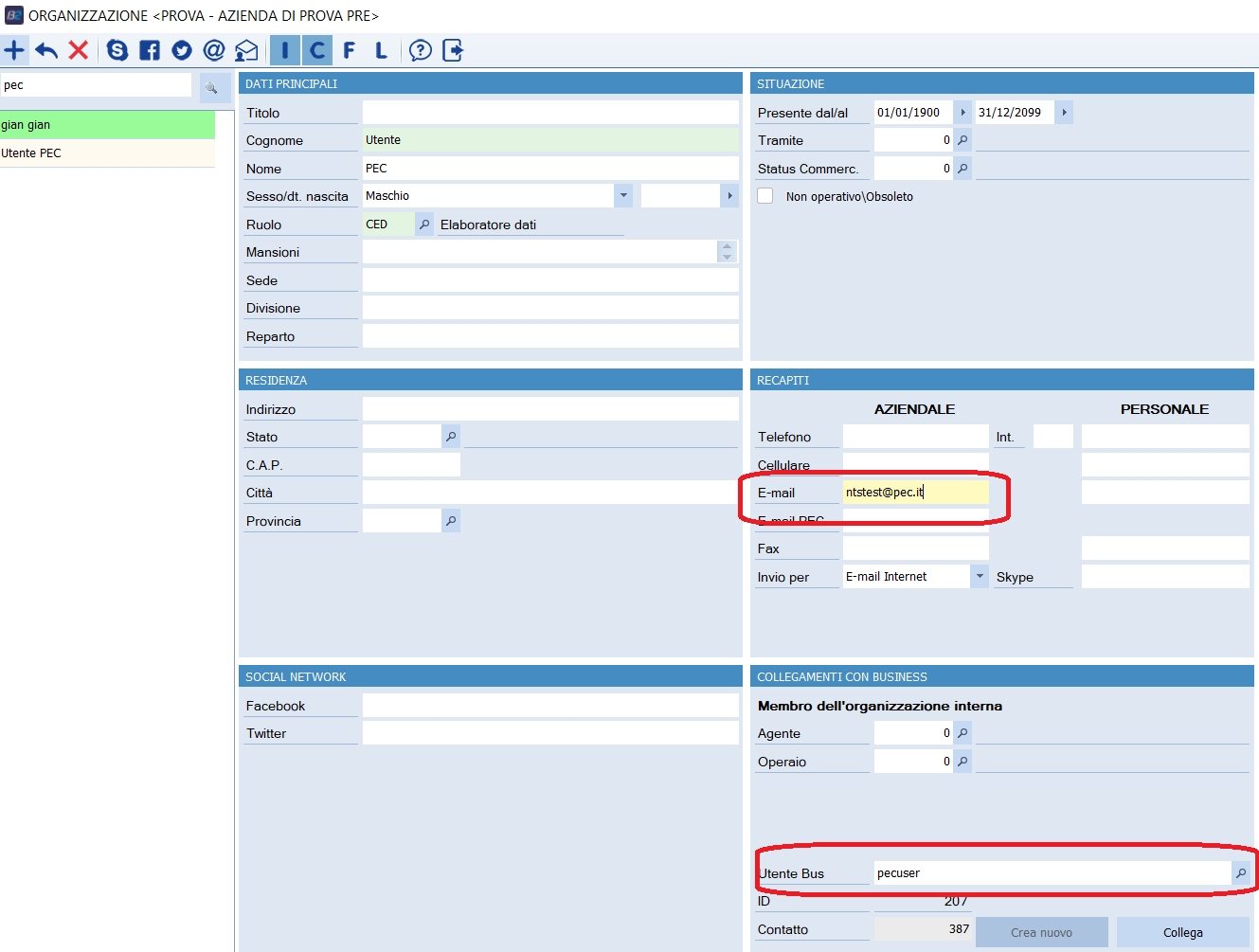
Task: Open the date picker for 31/12/2099
Action: coord(1064,113)
